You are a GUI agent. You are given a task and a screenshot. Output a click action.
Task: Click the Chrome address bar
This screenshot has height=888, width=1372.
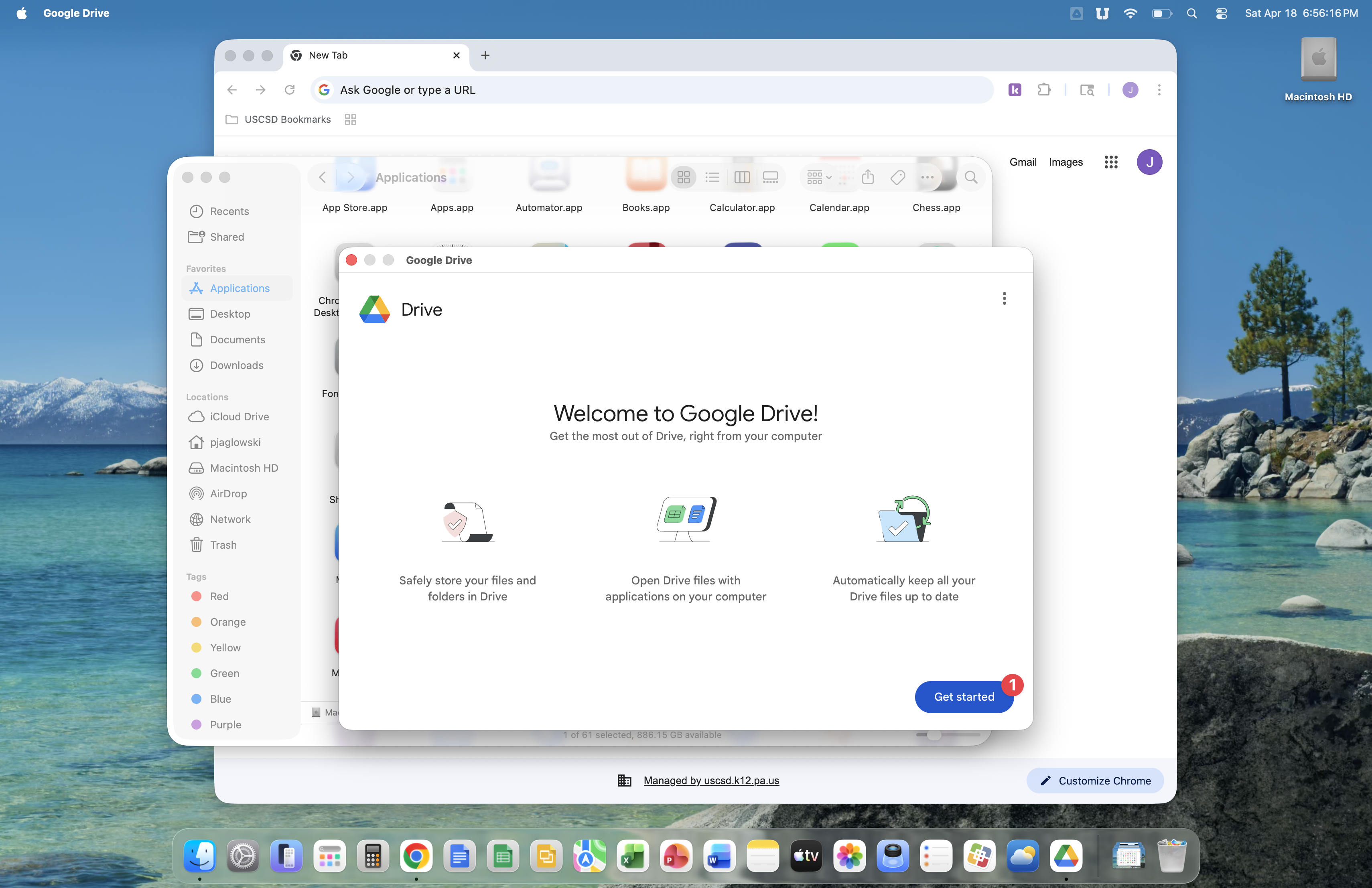point(651,90)
